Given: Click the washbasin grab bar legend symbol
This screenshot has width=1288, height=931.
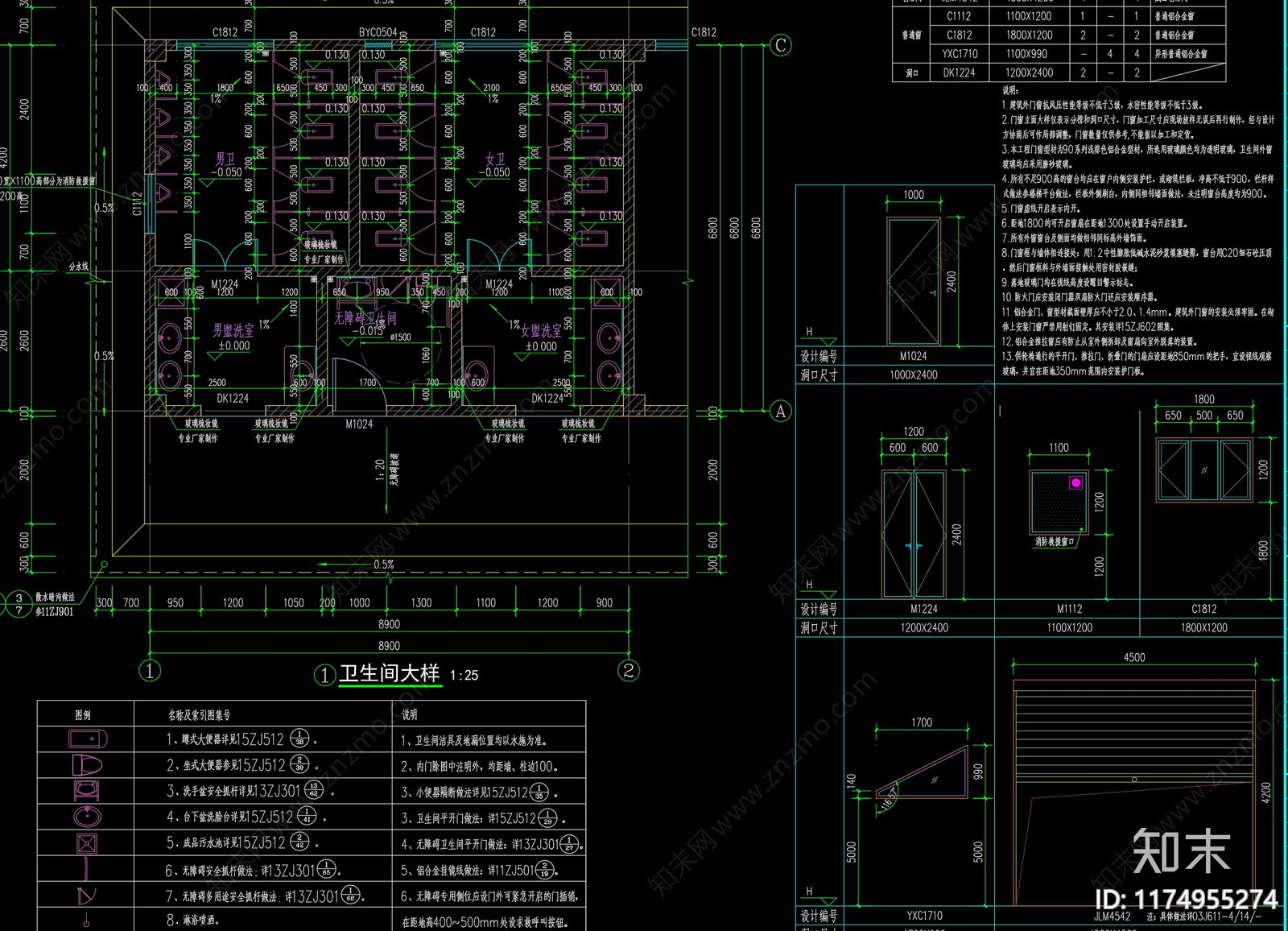Looking at the screenshot, I should tap(87, 790).
